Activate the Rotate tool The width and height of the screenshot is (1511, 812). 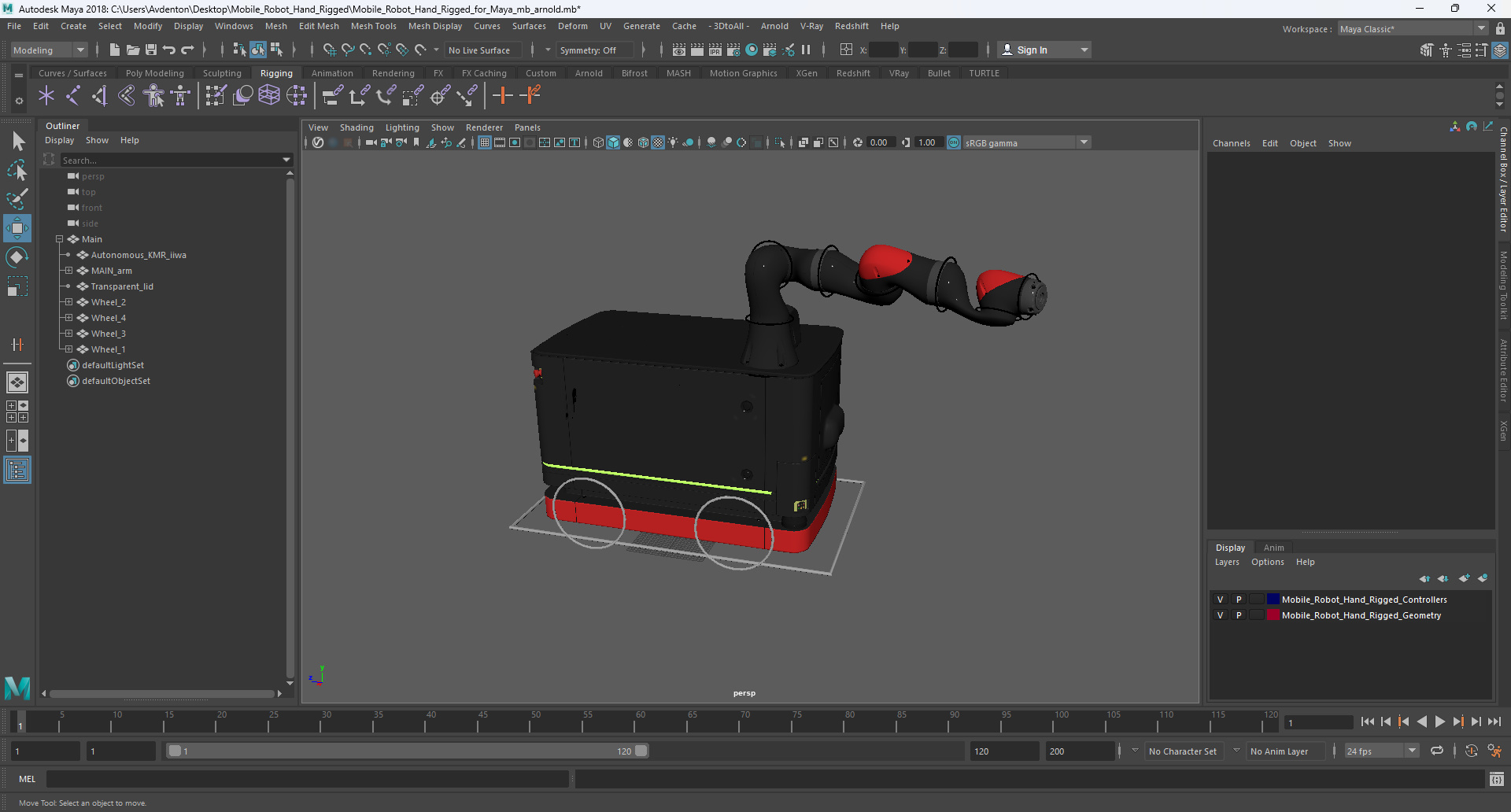coord(17,257)
